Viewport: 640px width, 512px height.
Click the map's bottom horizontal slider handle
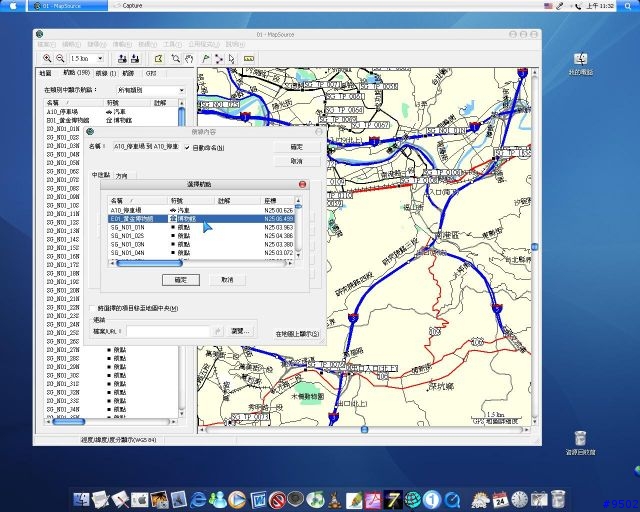coord(364,430)
